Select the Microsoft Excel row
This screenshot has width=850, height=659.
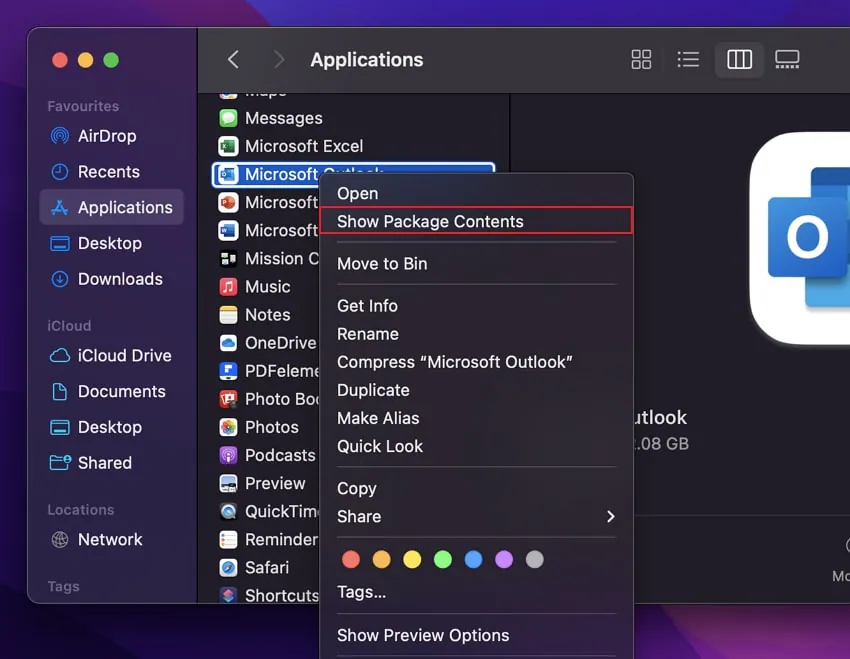[x=353, y=146]
